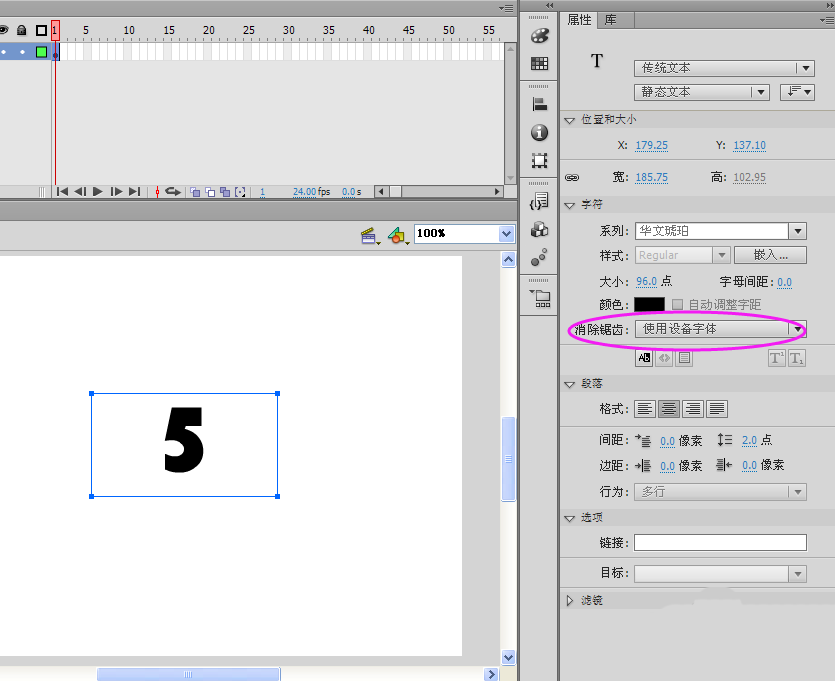This screenshot has height=681, width=835.
Task: Toggle lock all layers padlock icon
Action: pos(21,30)
